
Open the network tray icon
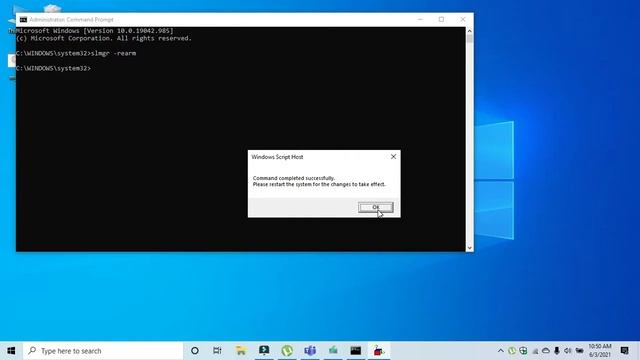tap(535, 351)
